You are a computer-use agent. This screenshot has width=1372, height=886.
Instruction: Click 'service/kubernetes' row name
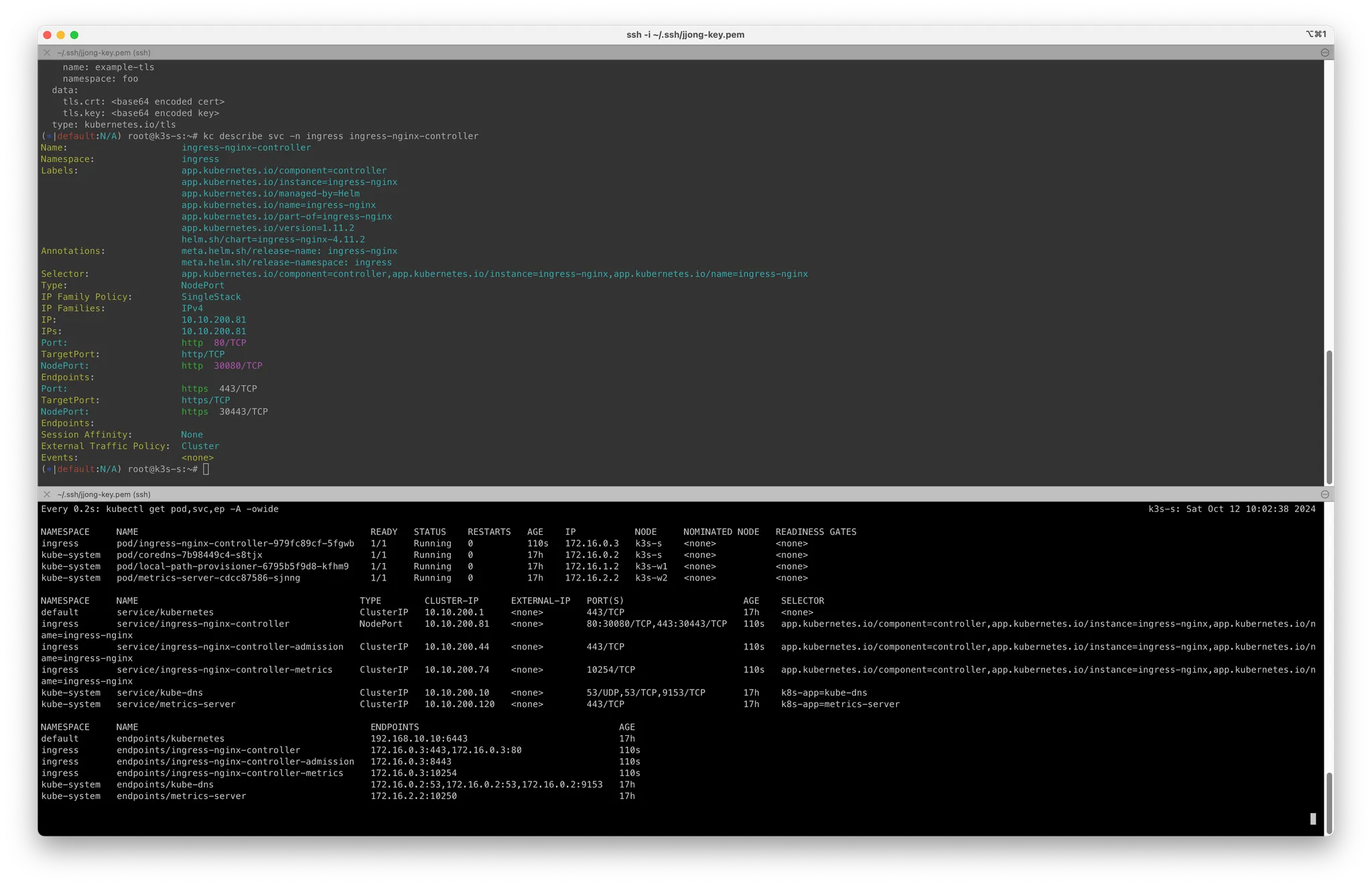click(165, 613)
